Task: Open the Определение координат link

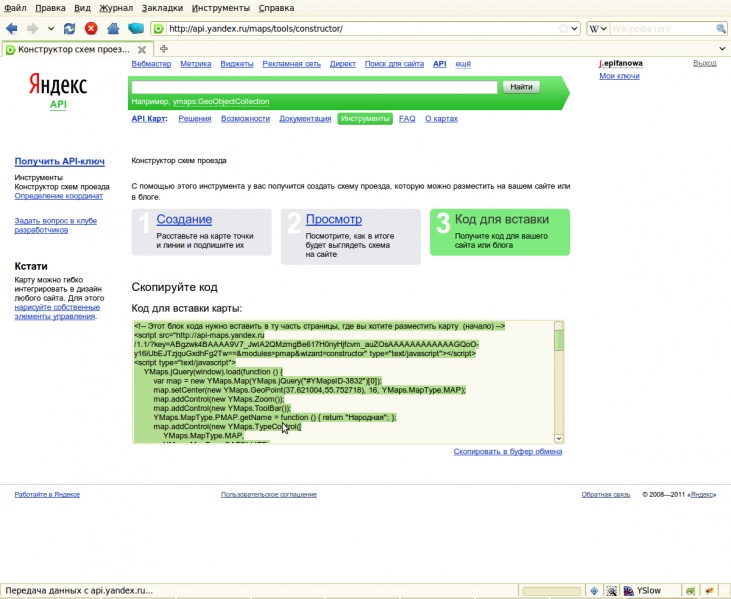Action: (58, 196)
